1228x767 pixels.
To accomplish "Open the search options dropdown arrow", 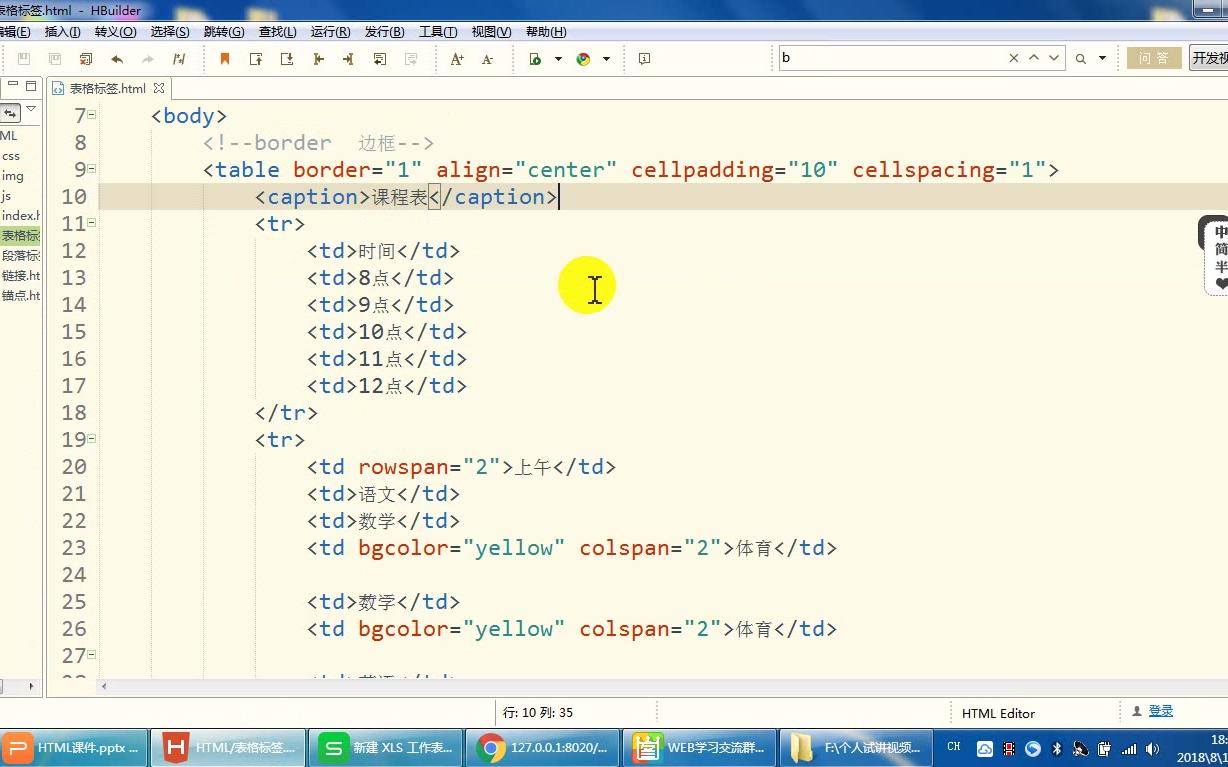I will click(1103, 58).
